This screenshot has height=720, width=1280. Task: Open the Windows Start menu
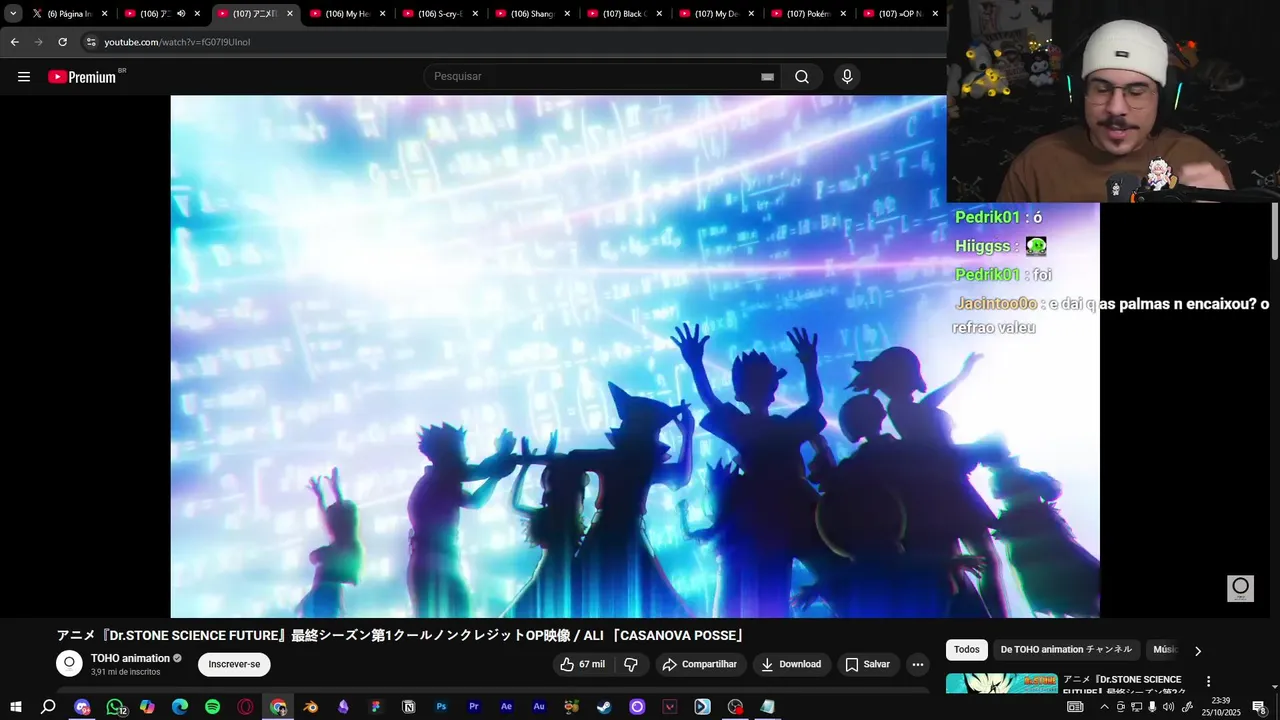[16, 707]
